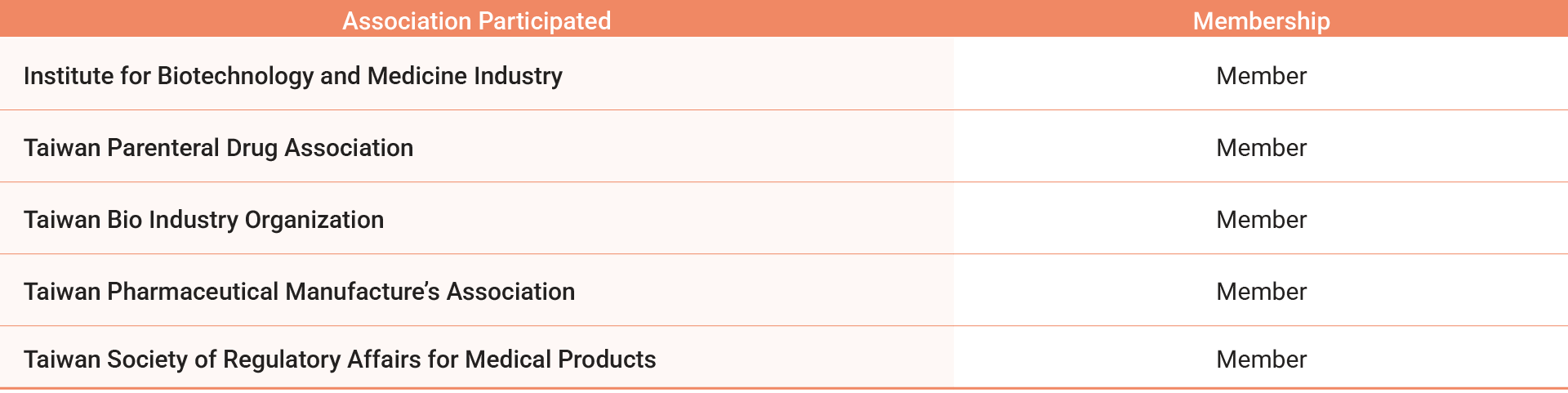Select Institute for Biotechnology and Medicine Industry
This screenshot has width=1568, height=393.
coord(292,76)
